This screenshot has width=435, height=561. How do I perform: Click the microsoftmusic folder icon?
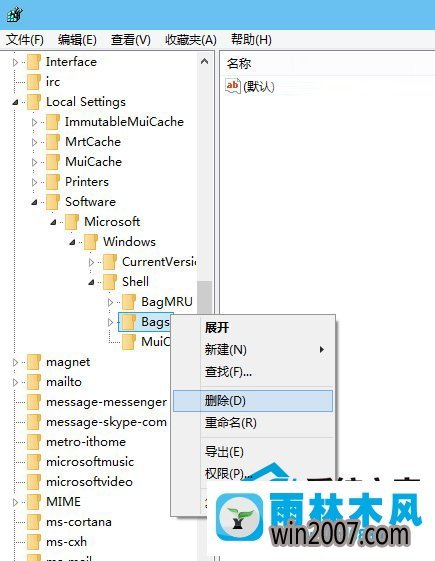34,462
